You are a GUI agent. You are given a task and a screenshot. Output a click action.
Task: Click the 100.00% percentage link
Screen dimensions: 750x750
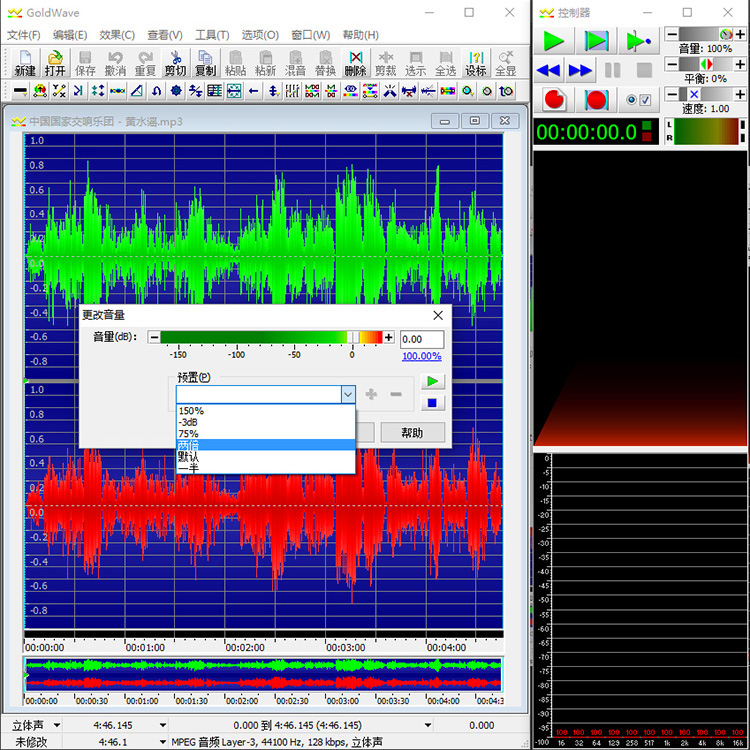pyautogui.click(x=422, y=356)
